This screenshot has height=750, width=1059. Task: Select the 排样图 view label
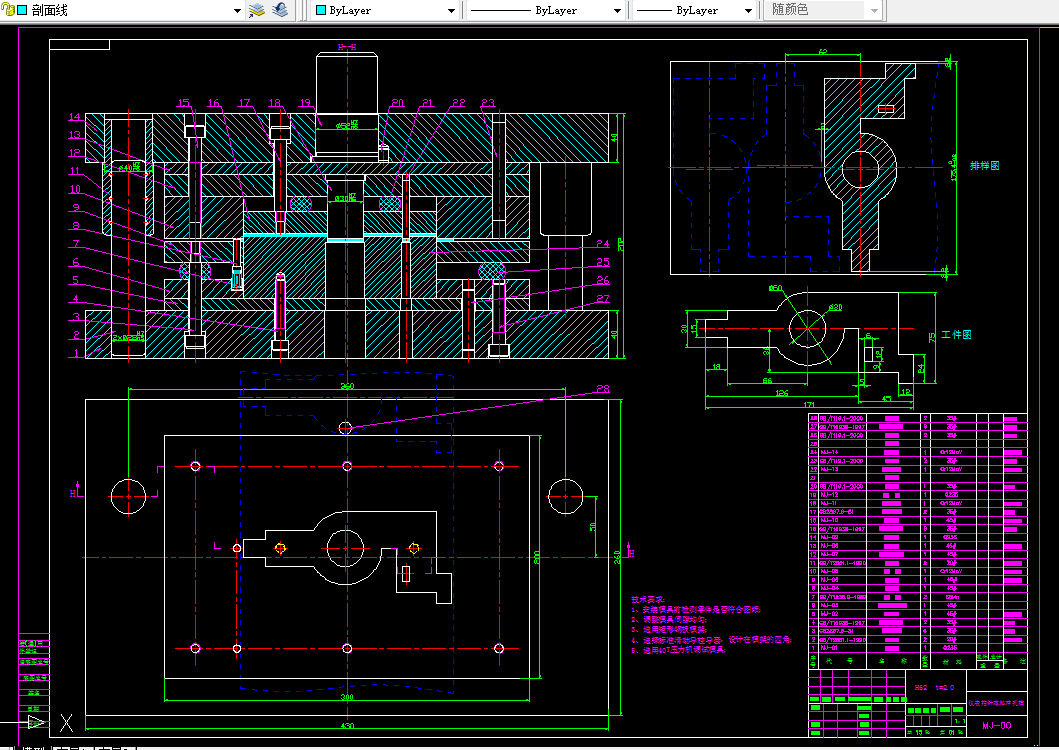tap(985, 166)
